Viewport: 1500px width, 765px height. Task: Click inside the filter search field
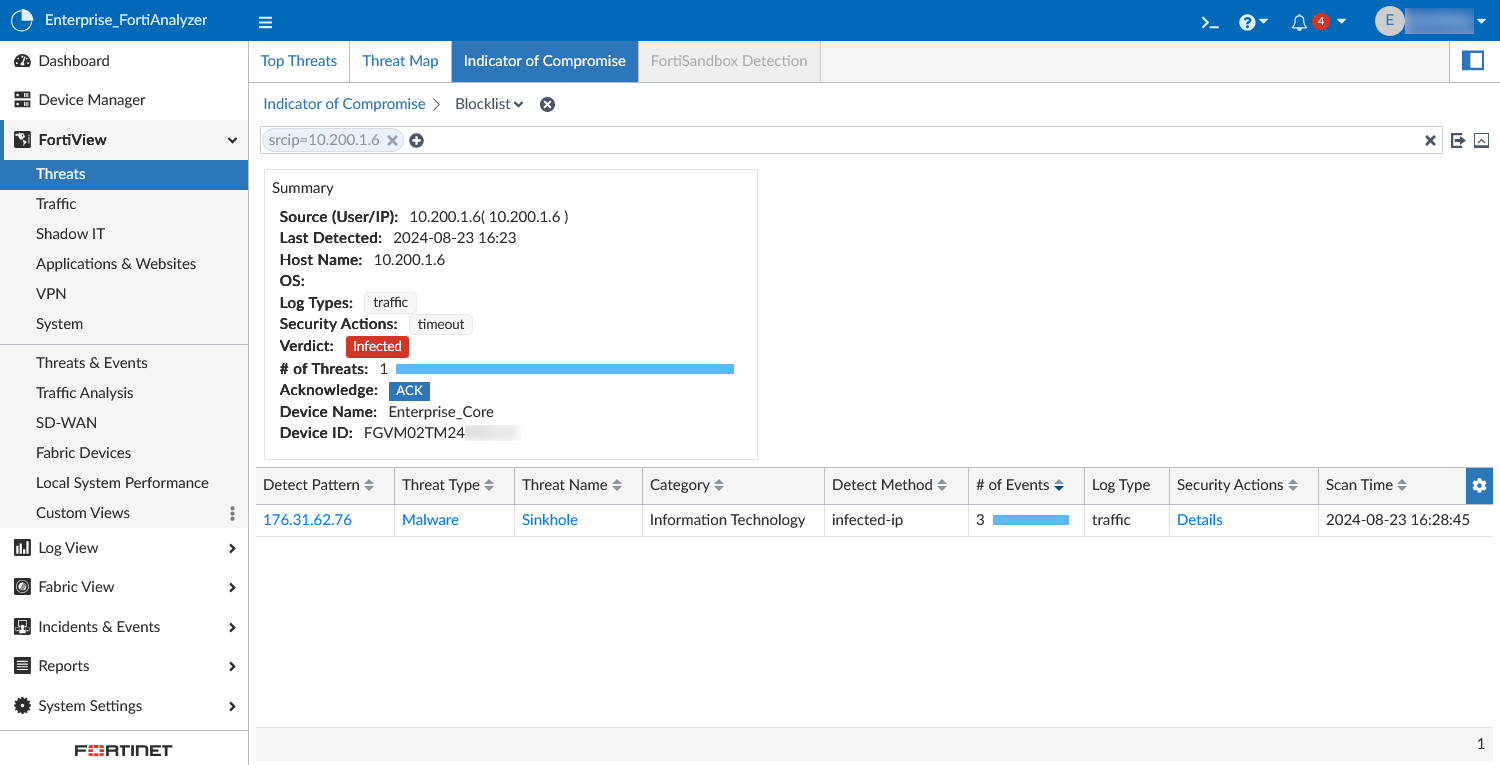coord(900,141)
